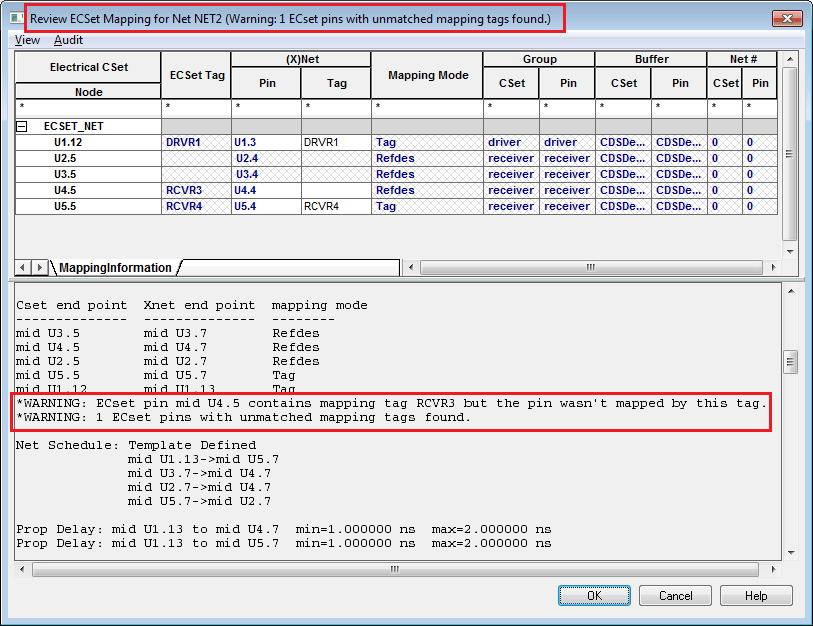Click table vertical scrollbar down arrow
Viewport: 813px width, 626px height.
(x=790, y=252)
